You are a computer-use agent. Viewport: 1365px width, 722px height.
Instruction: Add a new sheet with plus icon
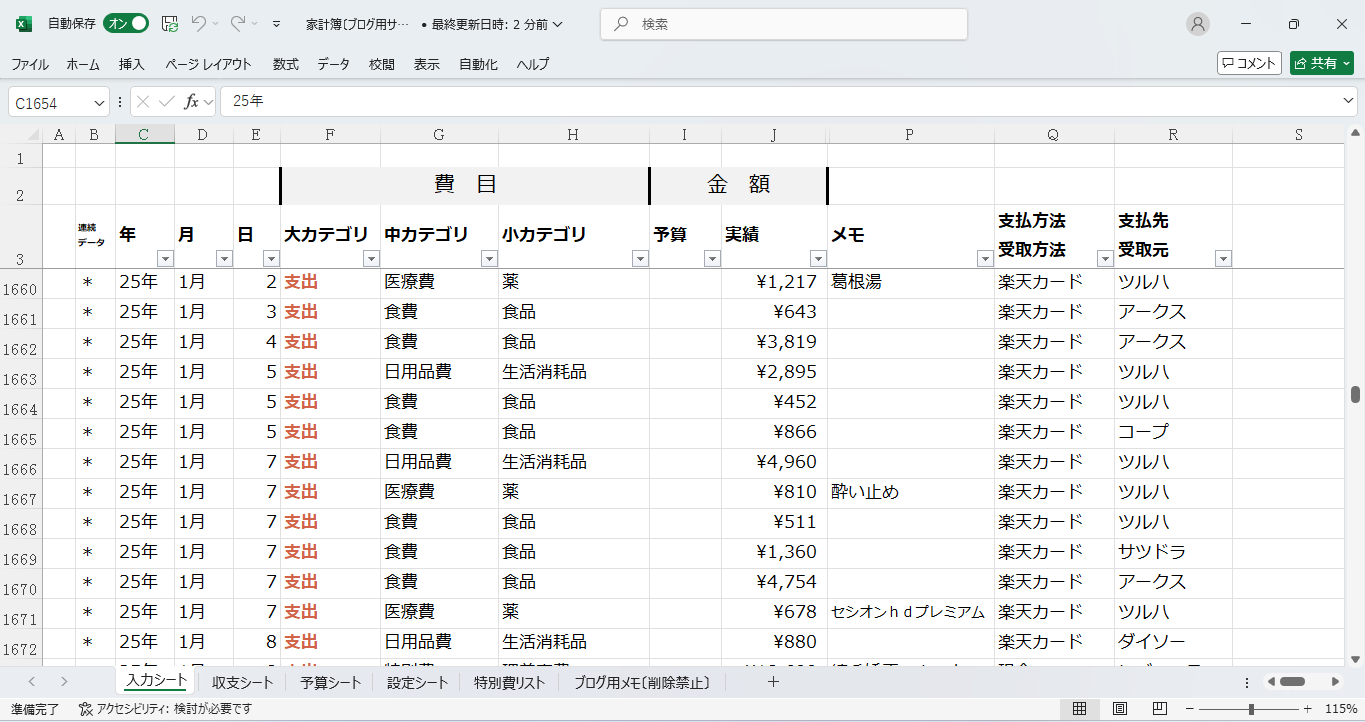[772, 682]
